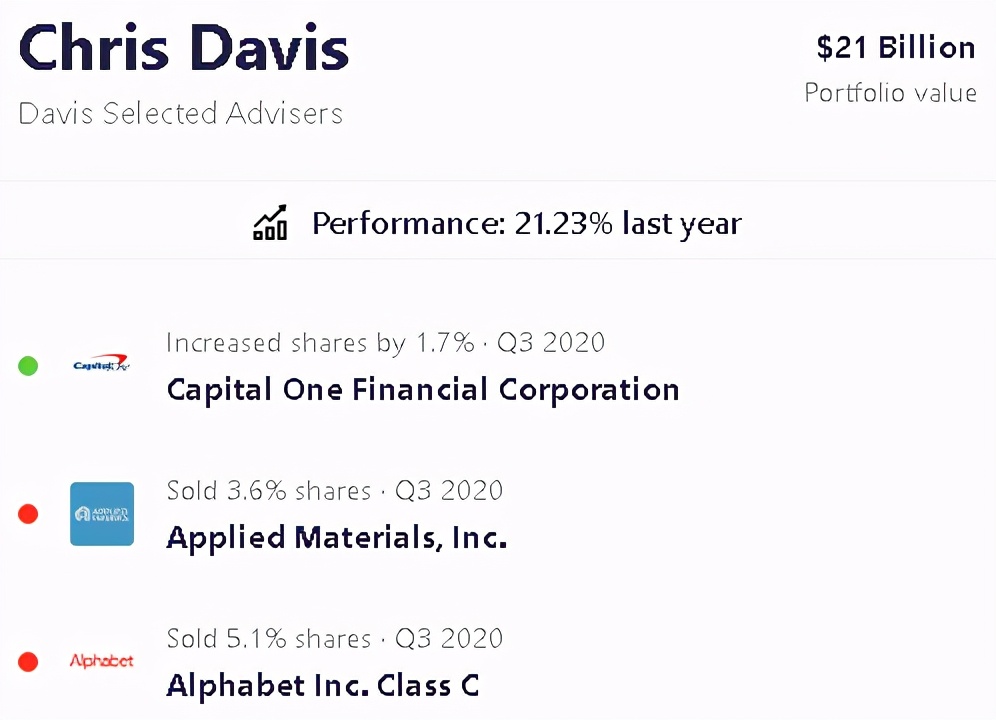This screenshot has height=720, width=996.
Task: Open Alphabet Inc. Class C holding
Action: click(322, 686)
